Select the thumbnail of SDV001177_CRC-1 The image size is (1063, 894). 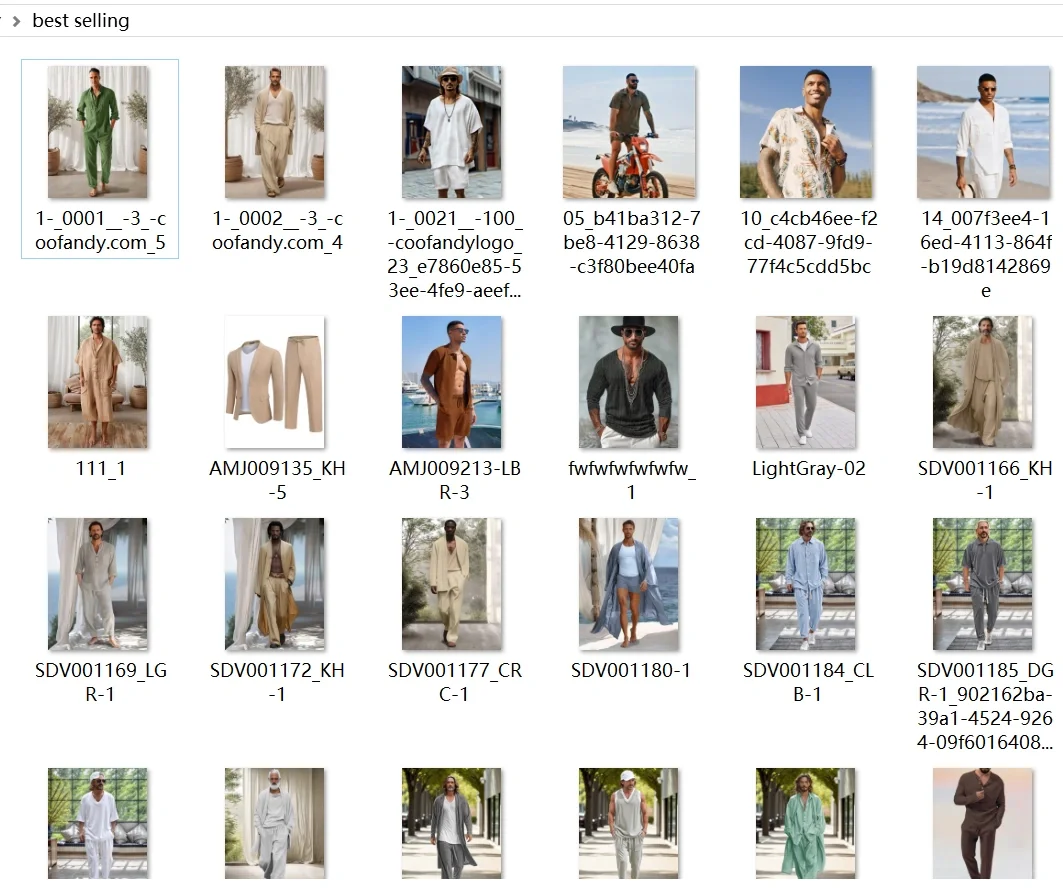click(452, 584)
